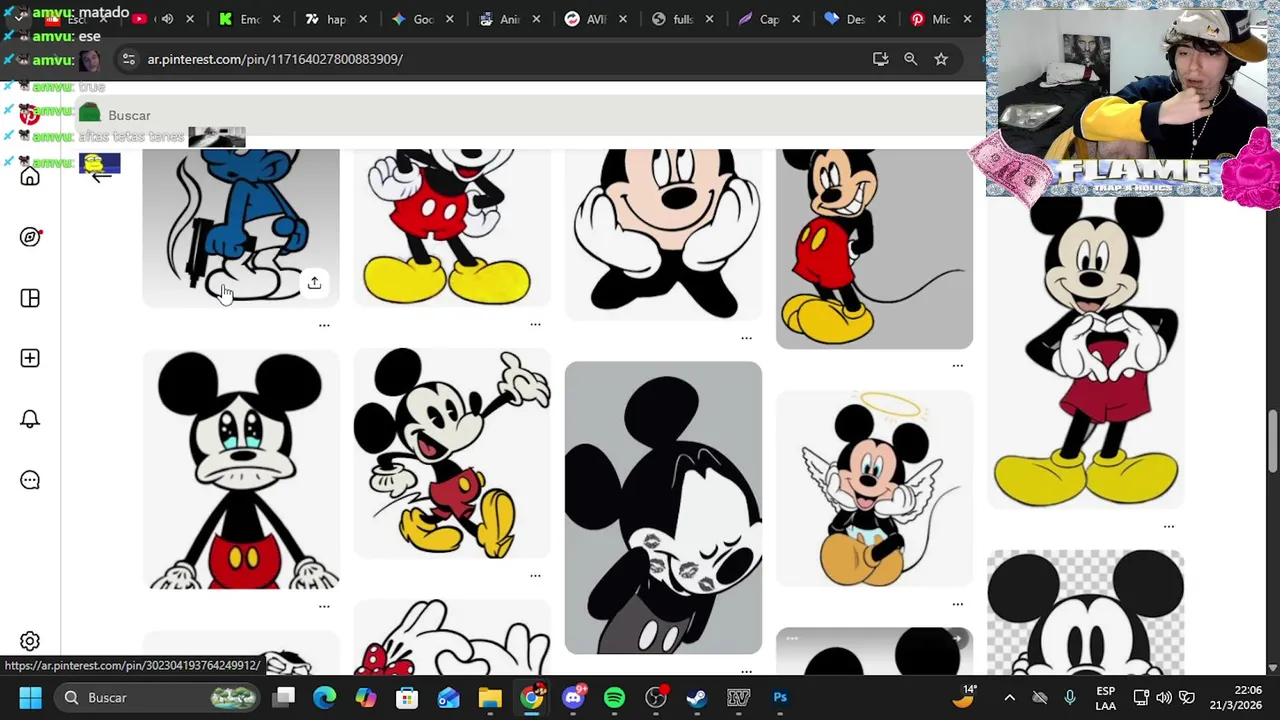Open the Mickey with lipstick kisses pin

click(x=663, y=508)
